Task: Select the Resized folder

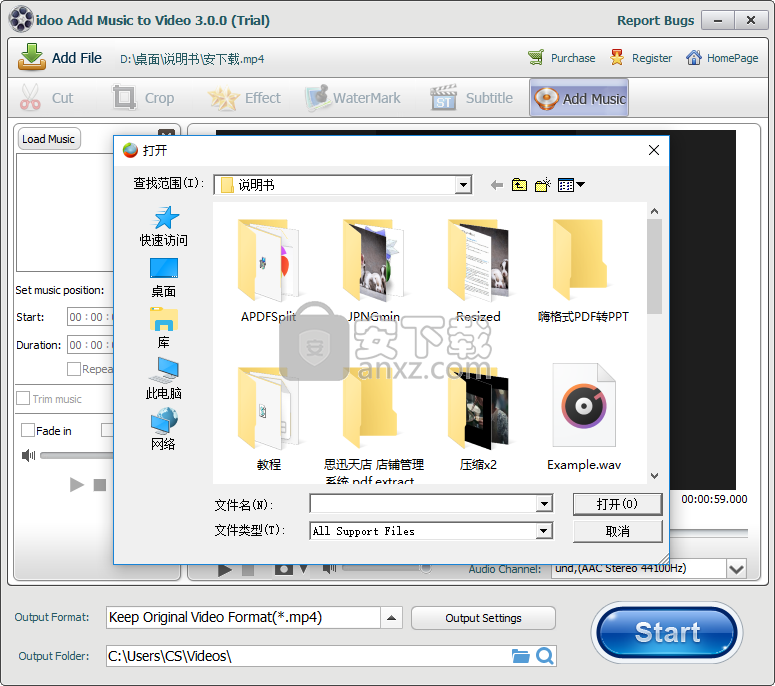Action: coord(478,270)
